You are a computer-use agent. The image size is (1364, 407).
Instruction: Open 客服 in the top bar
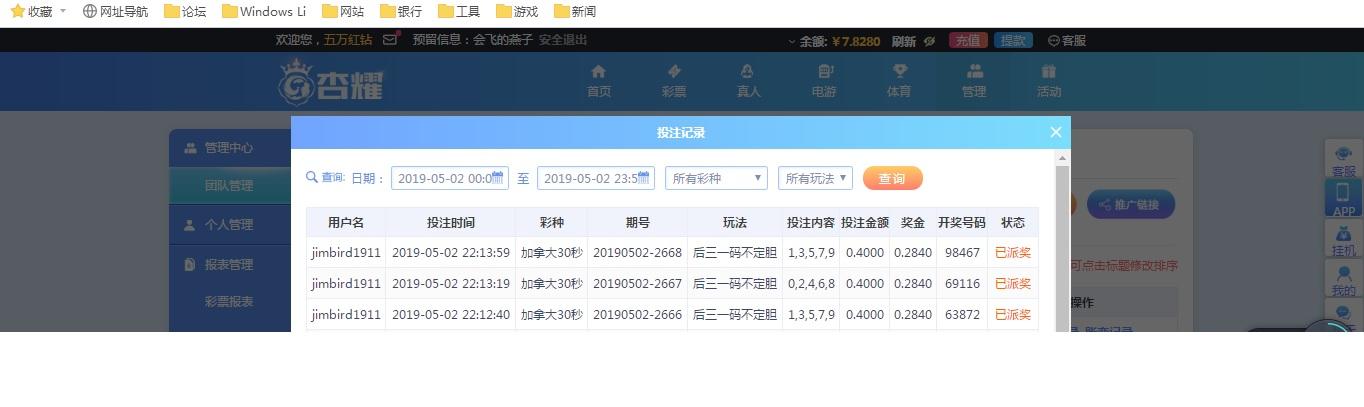1066,41
